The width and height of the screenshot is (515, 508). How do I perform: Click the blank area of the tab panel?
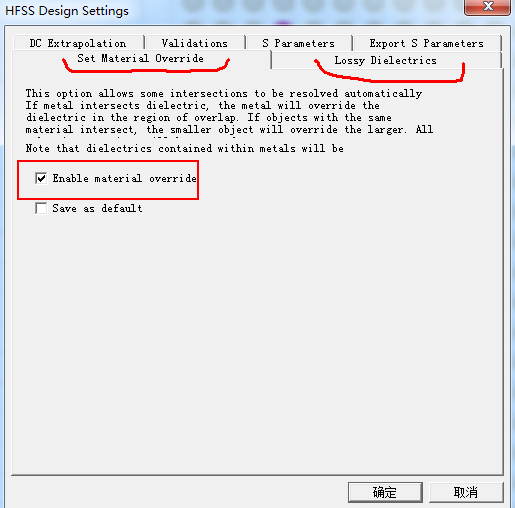pos(257,333)
